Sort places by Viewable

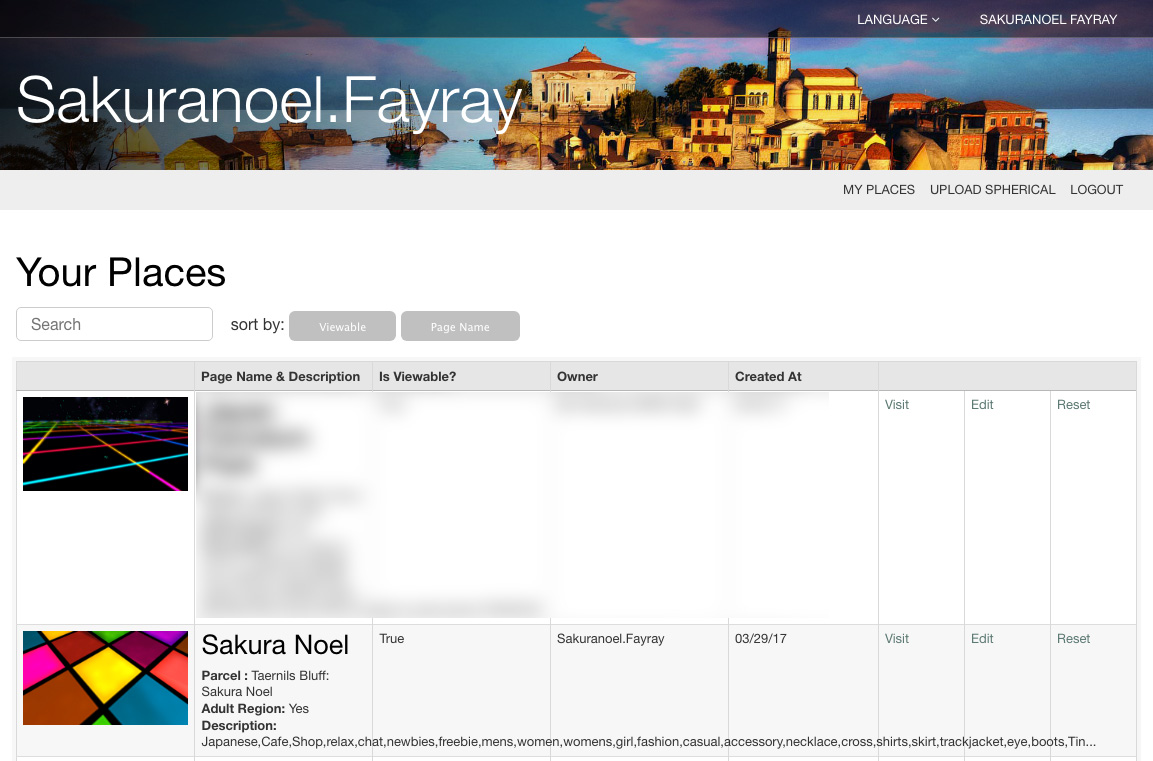click(x=342, y=326)
